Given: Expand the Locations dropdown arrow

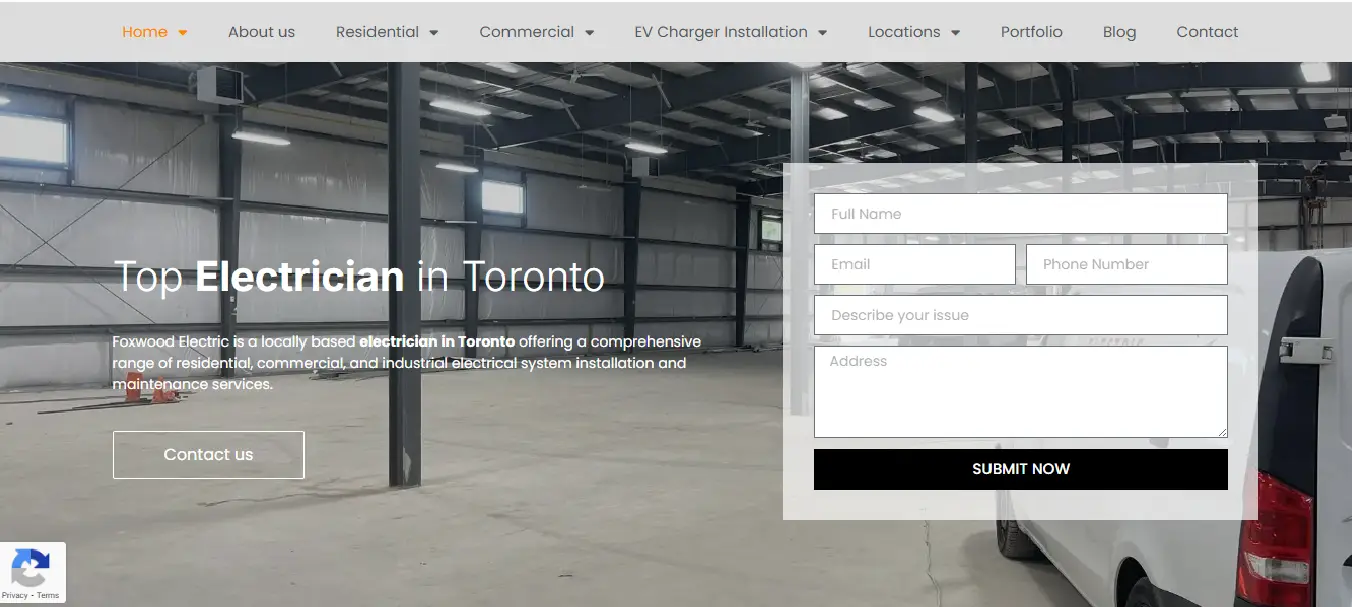Looking at the screenshot, I should (x=956, y=33).
